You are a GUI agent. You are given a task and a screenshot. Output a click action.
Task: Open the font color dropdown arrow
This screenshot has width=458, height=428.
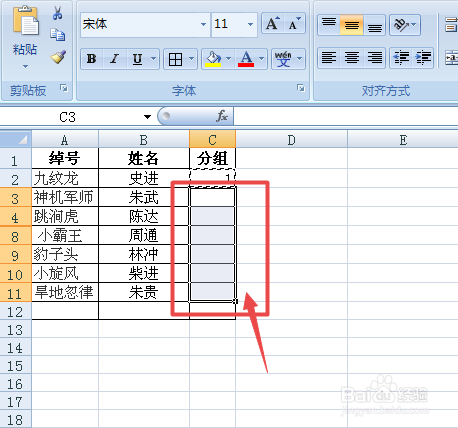(262, 59)
